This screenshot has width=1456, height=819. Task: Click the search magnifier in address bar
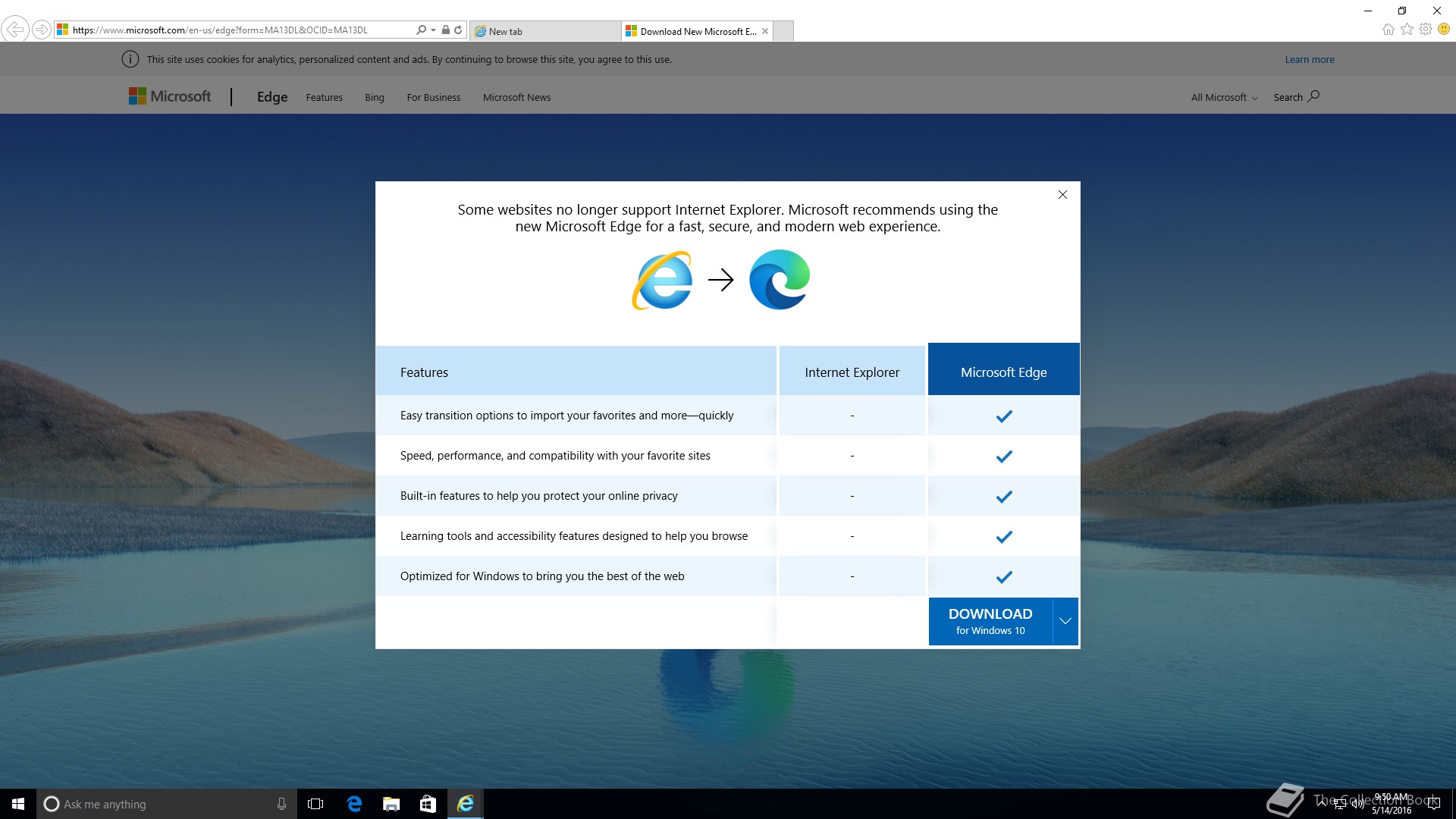[422, 30]
